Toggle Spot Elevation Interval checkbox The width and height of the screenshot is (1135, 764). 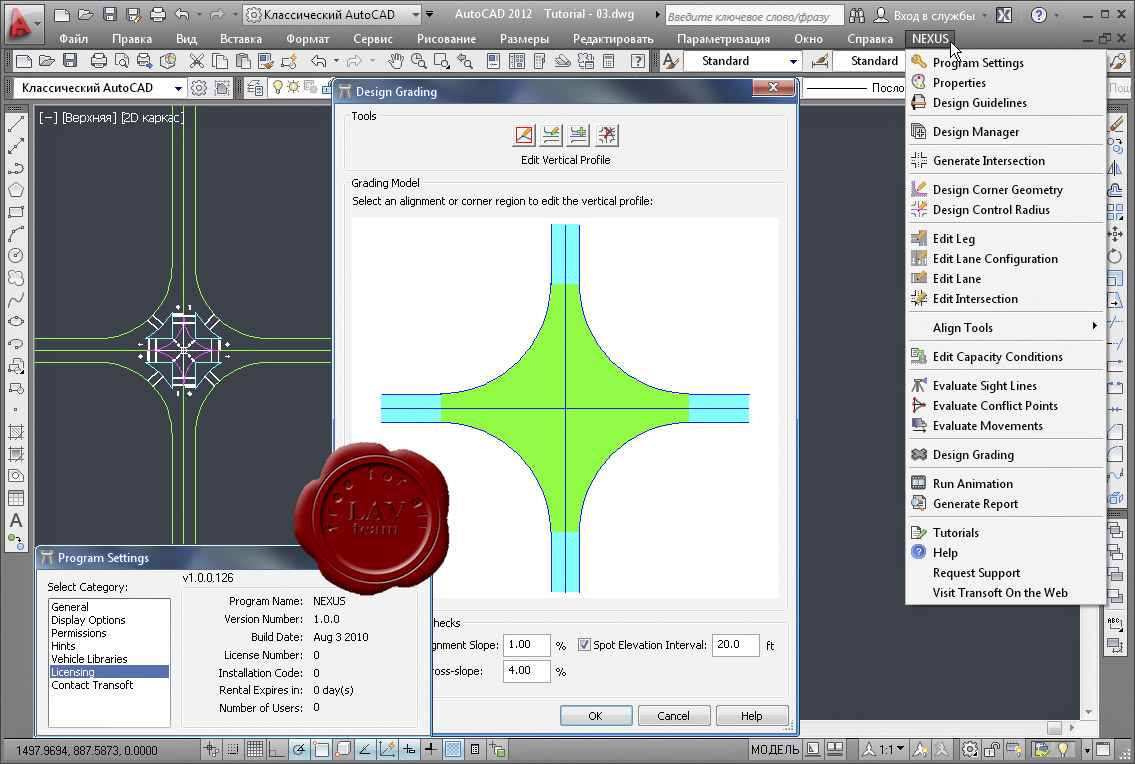click(x=584, y=645)
